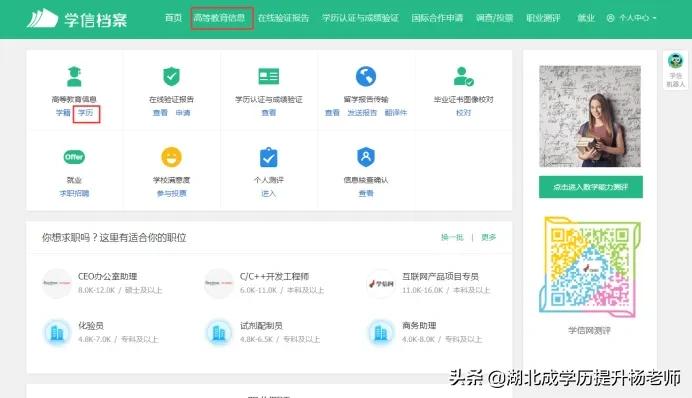Click the 学校满意度 tile label
Screen dimensions: 692x398
[x=171, y=180]
